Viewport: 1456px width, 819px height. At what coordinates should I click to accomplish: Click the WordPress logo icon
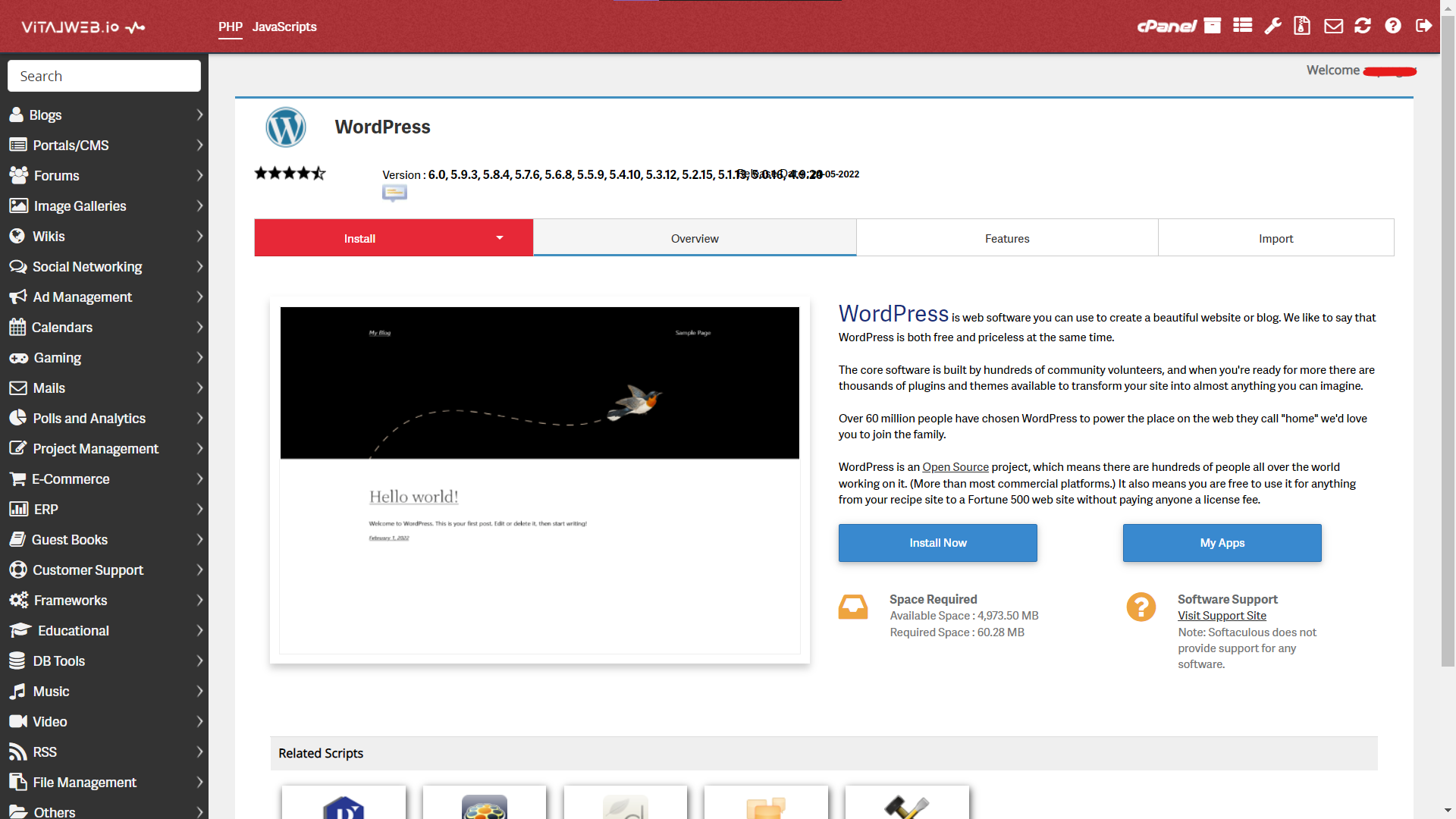click(x=286, y=127)
